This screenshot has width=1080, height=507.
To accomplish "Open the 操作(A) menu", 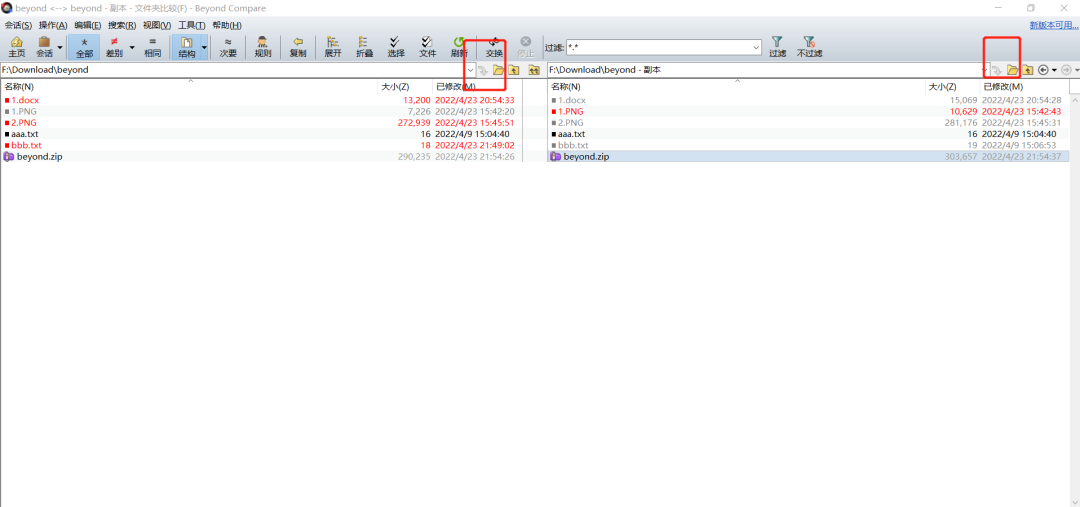I will (x=53, y=25).
